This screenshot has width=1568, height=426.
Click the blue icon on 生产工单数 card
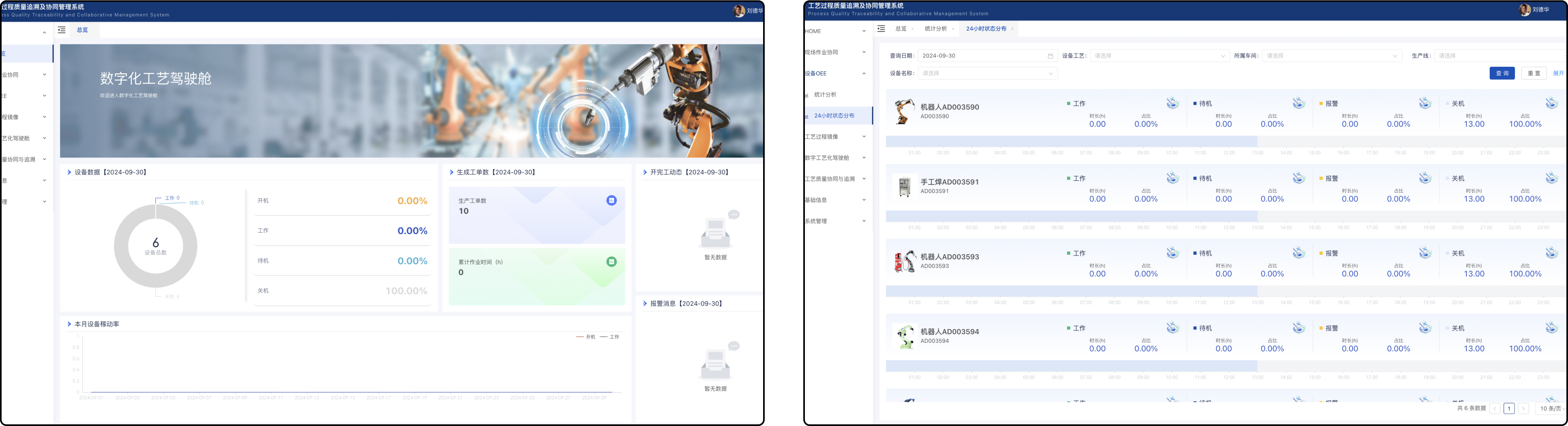point(611,201)
